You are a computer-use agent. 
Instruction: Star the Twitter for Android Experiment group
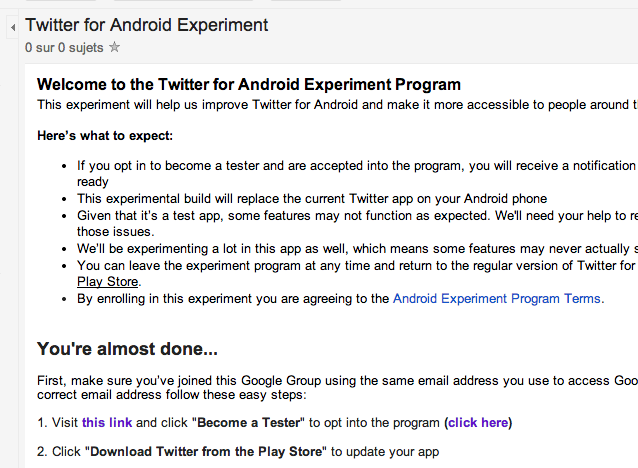coord(114,46)
